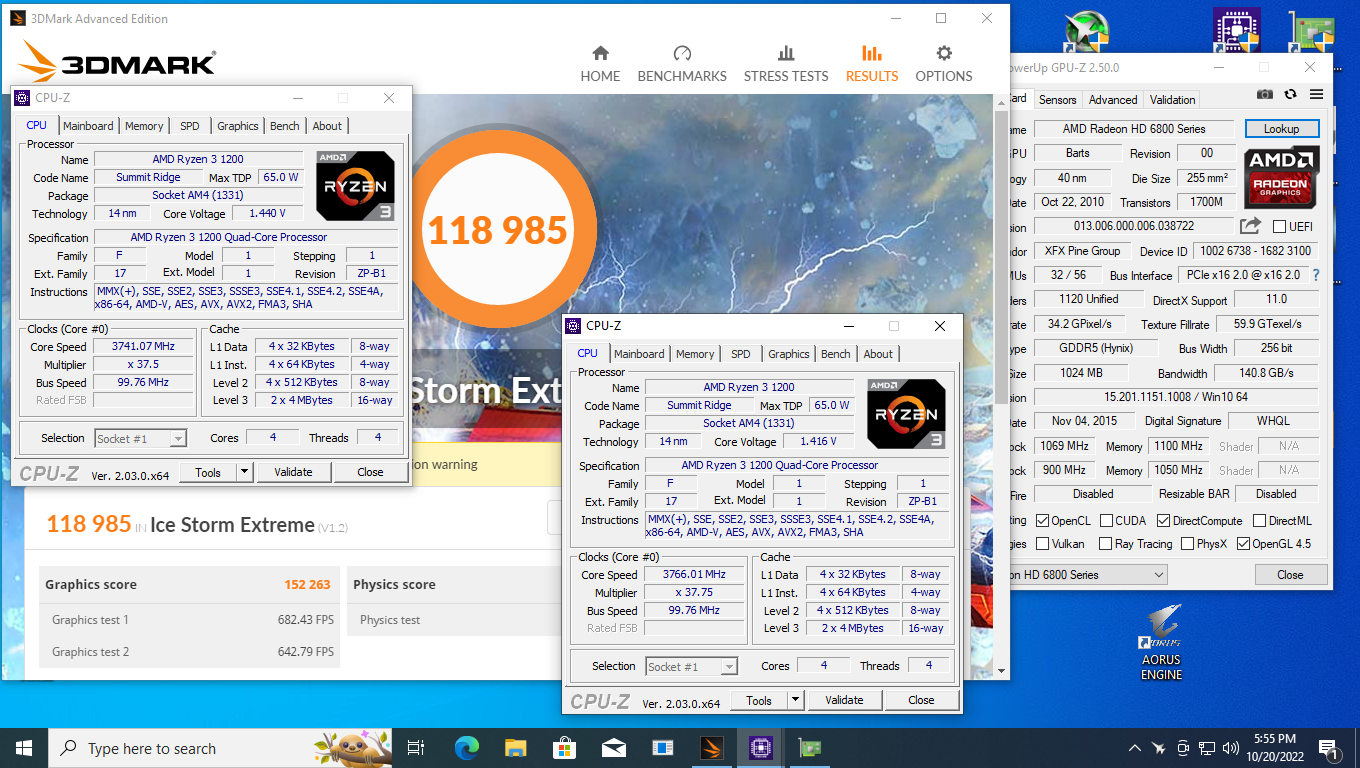Open SPD tab in back CPU-Z window
The width and height of the screenshot is (1360, 768).
click(x=190, y=126)
